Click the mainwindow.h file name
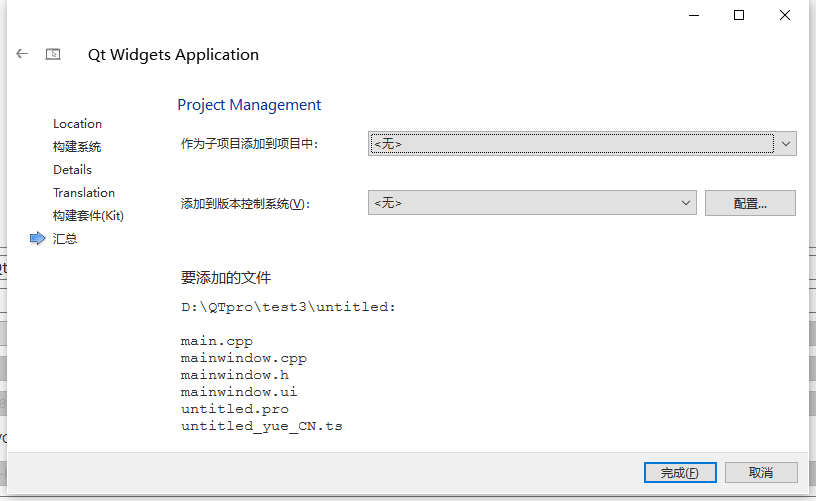 coord(235,375)
